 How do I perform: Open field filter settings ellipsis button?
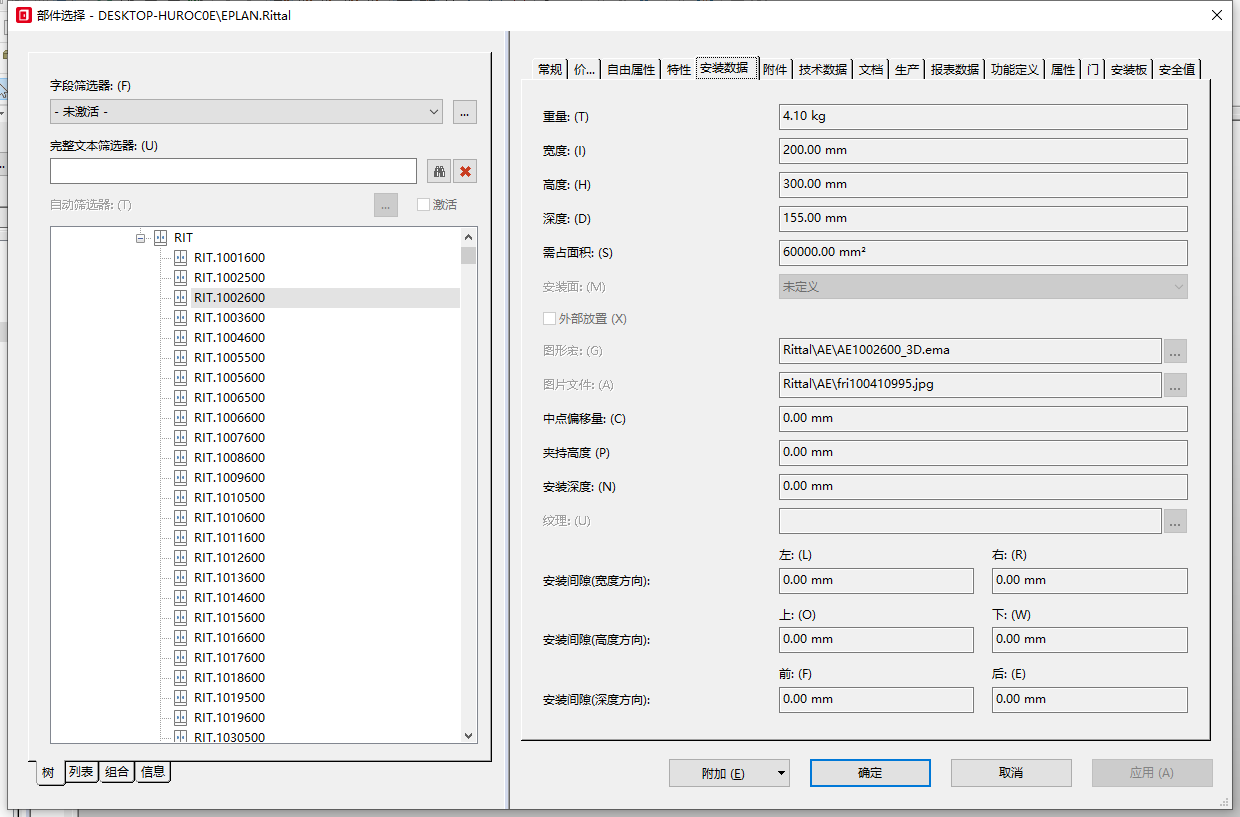(x=464, y=112)
